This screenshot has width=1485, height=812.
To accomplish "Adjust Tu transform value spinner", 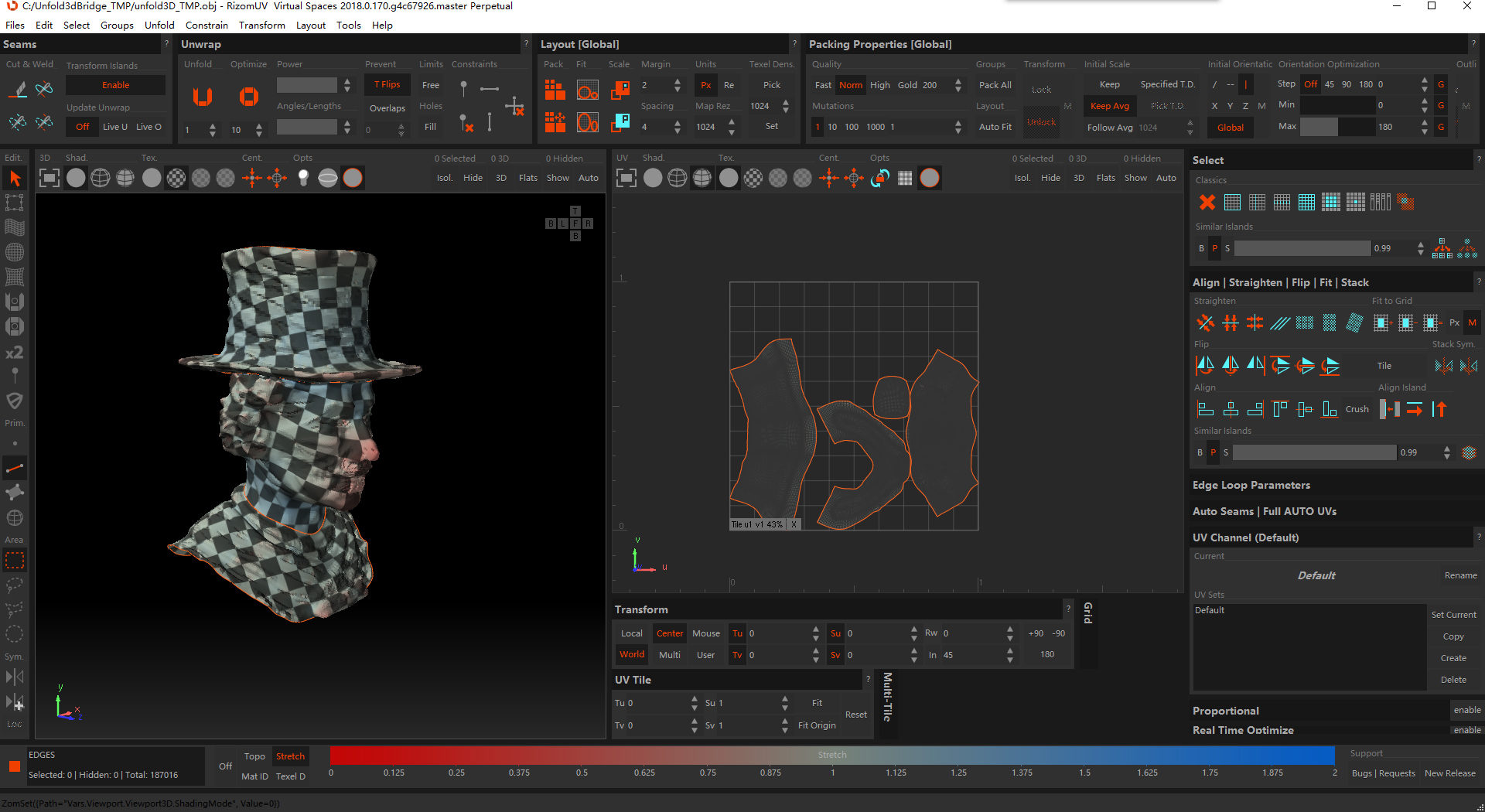I will [x=815, y=633].
